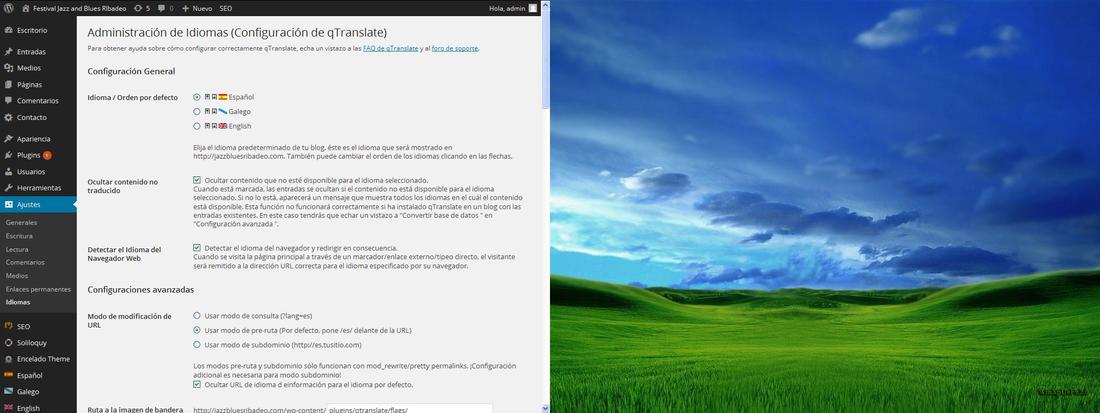The image size is (1100, 413).
Task: Click the Soliloquy icon in sidebar
Action: point(8,342)
